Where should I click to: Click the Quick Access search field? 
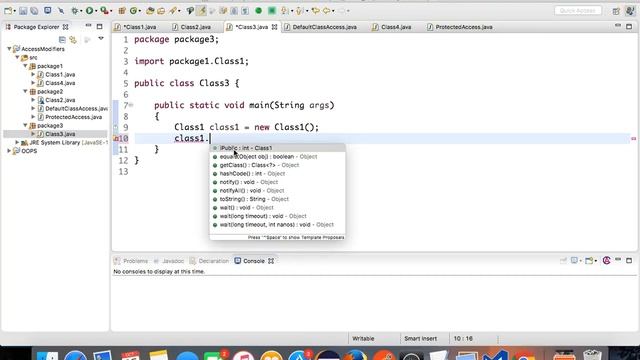[578, 11]
